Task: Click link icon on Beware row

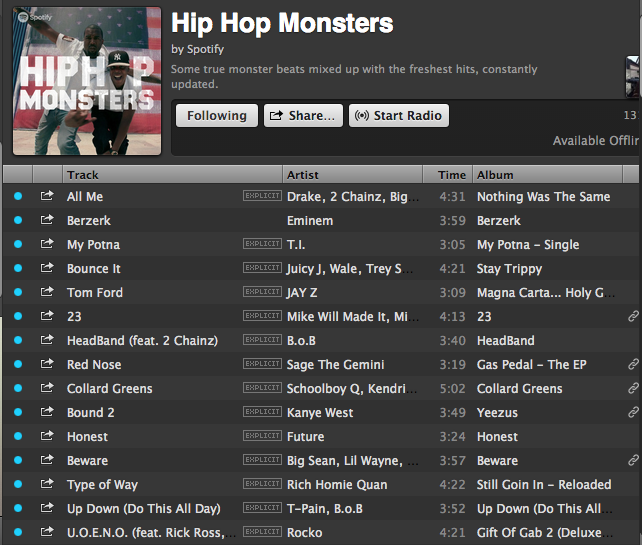Action: click(x=633, y=460)
